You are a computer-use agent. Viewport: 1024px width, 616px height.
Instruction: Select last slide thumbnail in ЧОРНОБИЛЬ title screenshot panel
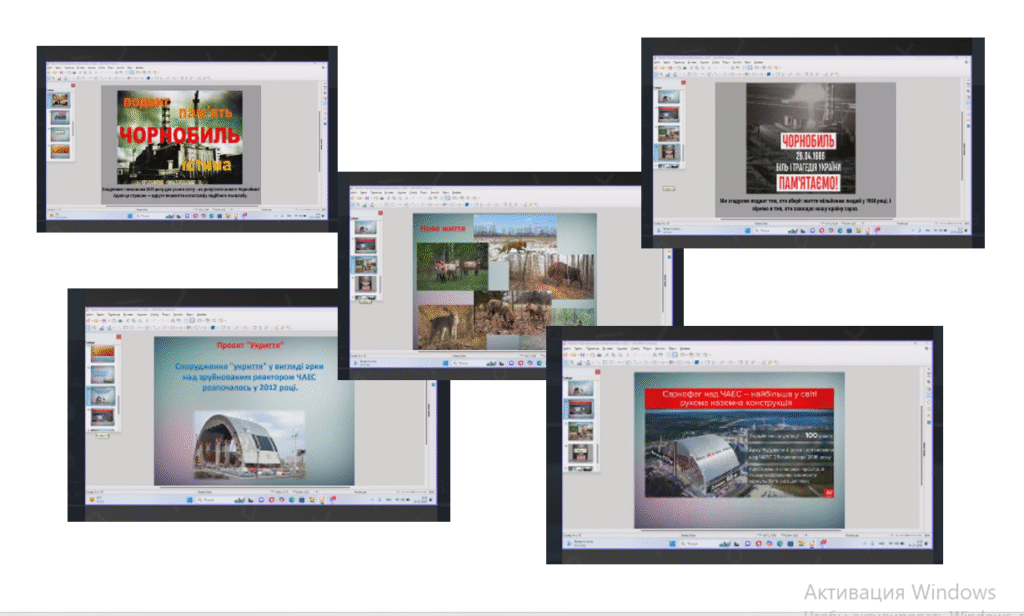click(61, 151)
